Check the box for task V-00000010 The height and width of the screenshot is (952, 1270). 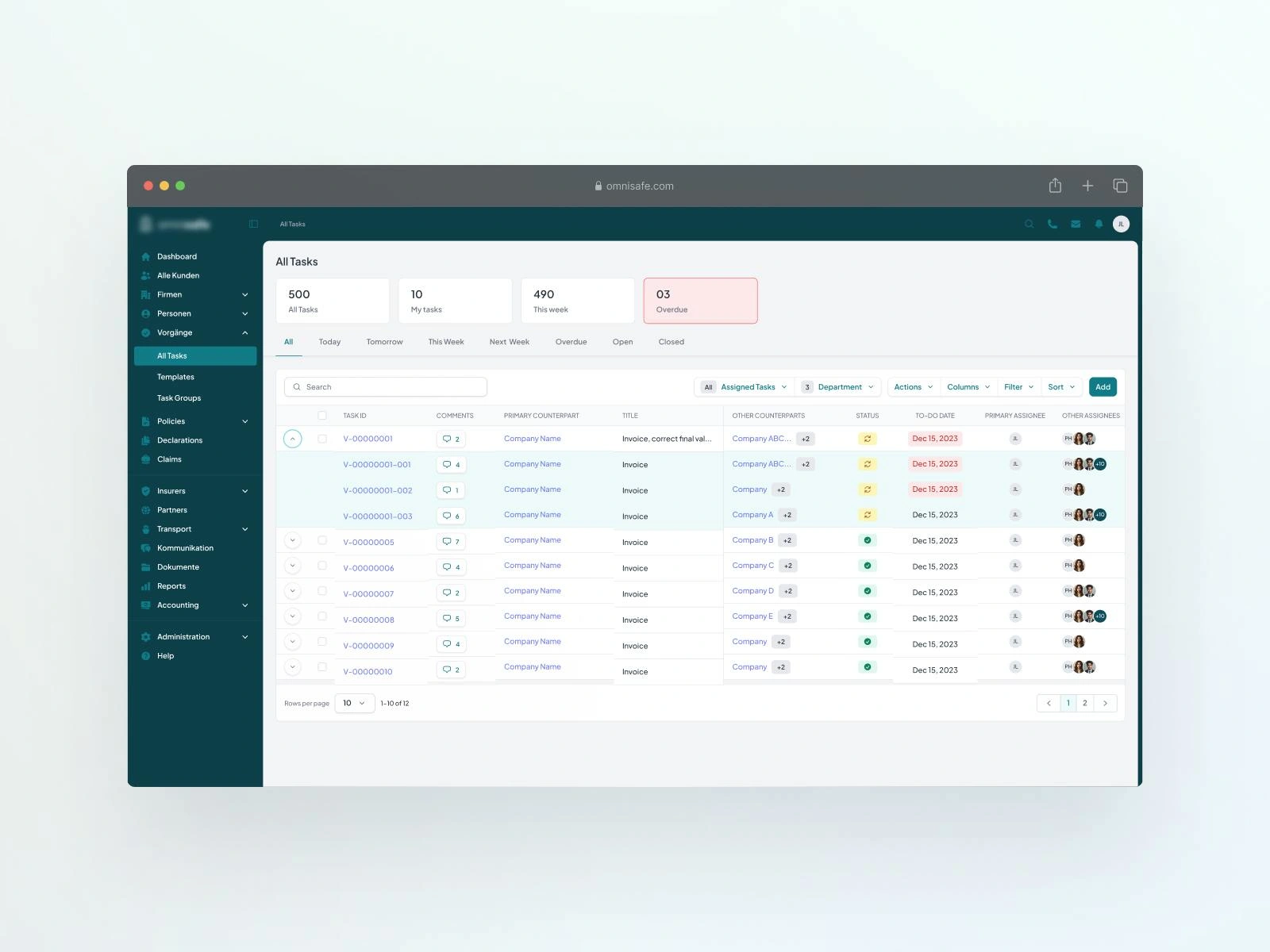(321, 667)
